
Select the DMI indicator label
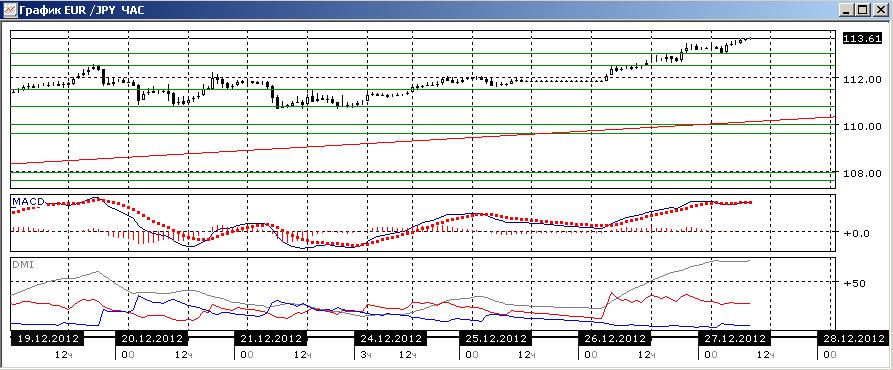(23, 265)
